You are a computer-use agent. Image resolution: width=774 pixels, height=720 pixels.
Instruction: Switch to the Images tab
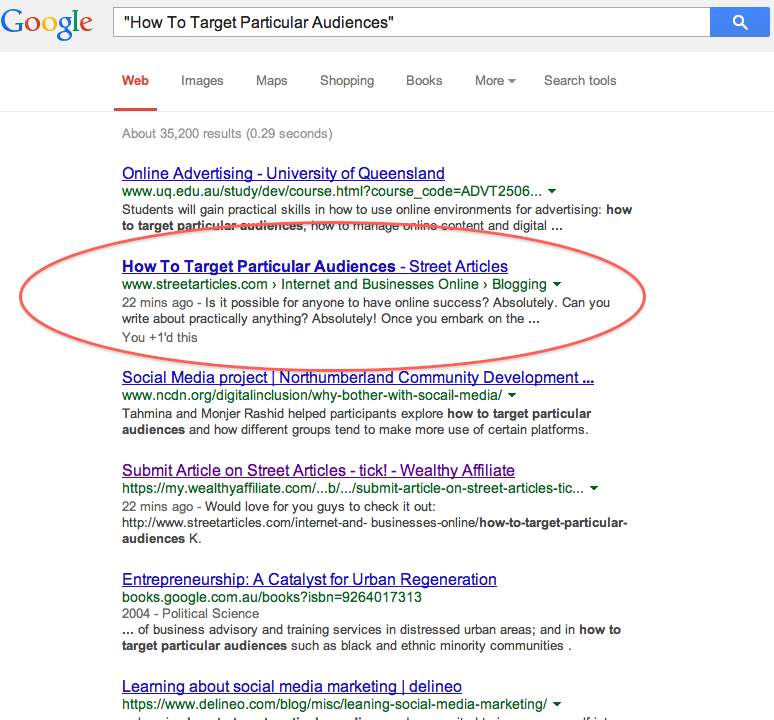[x=202, y=80]
